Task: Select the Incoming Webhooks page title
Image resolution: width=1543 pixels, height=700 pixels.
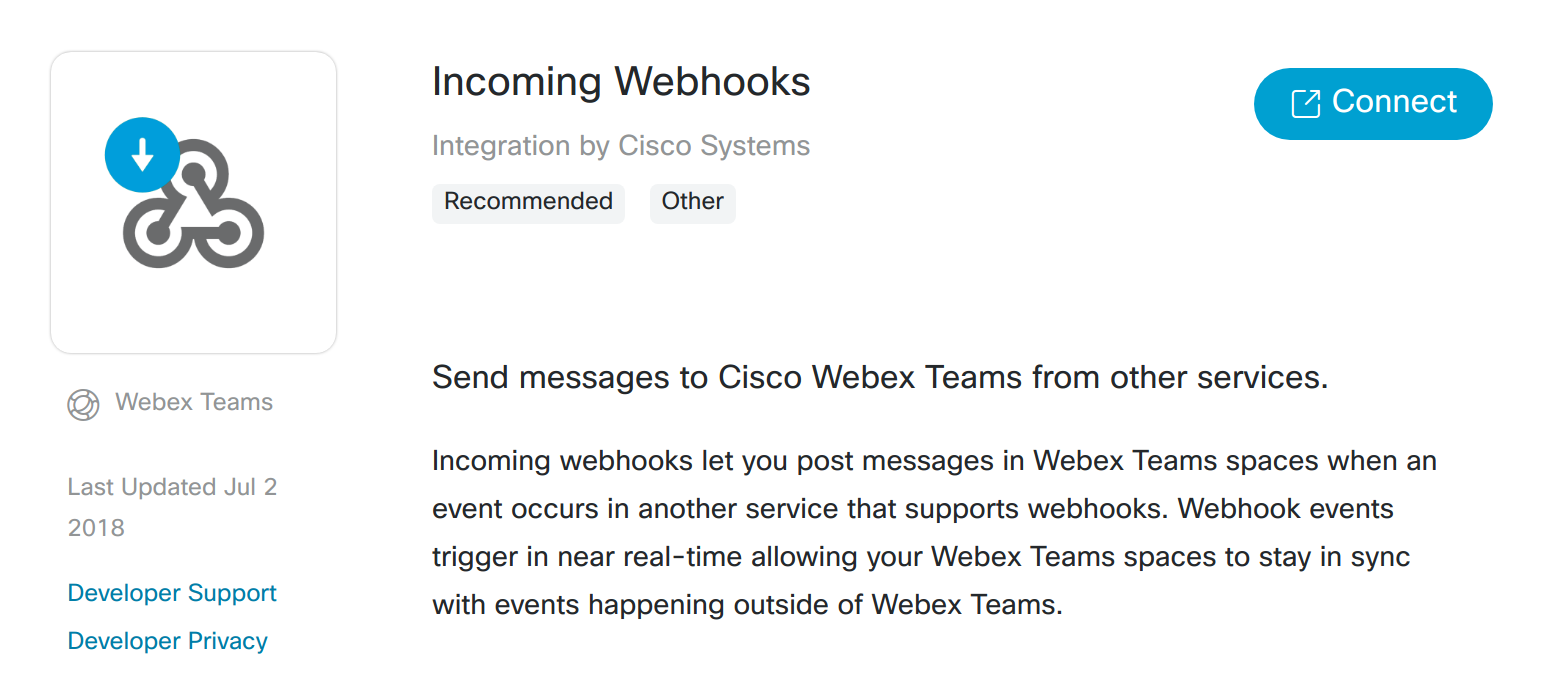Action: 621,82
